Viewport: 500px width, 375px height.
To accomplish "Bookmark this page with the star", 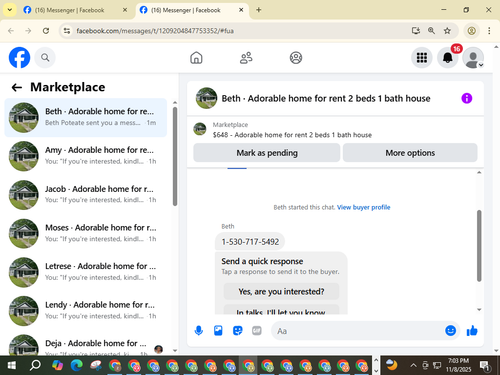I will click(x=447, y=31).
